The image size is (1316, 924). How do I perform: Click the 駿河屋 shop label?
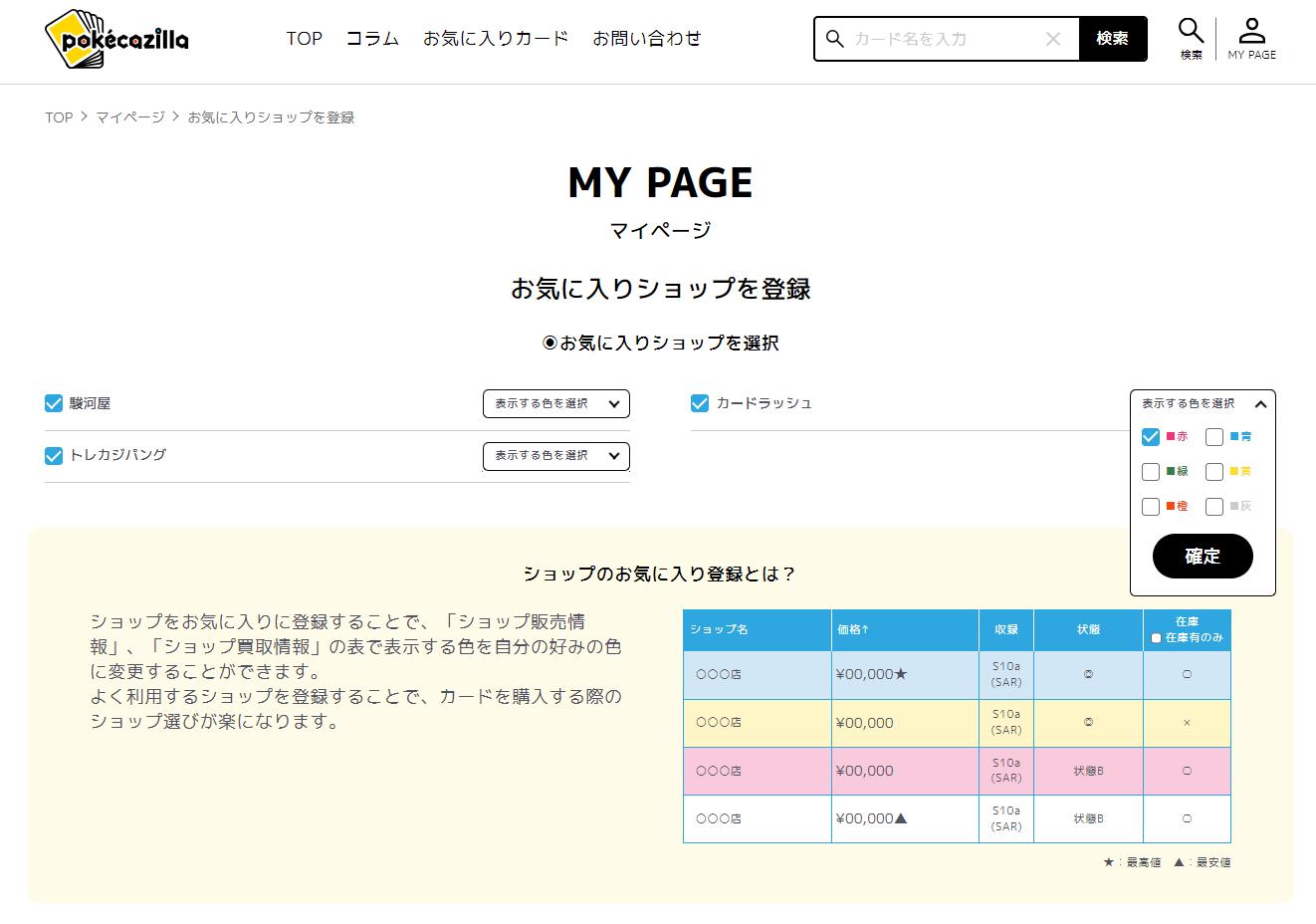click(90, 403)
